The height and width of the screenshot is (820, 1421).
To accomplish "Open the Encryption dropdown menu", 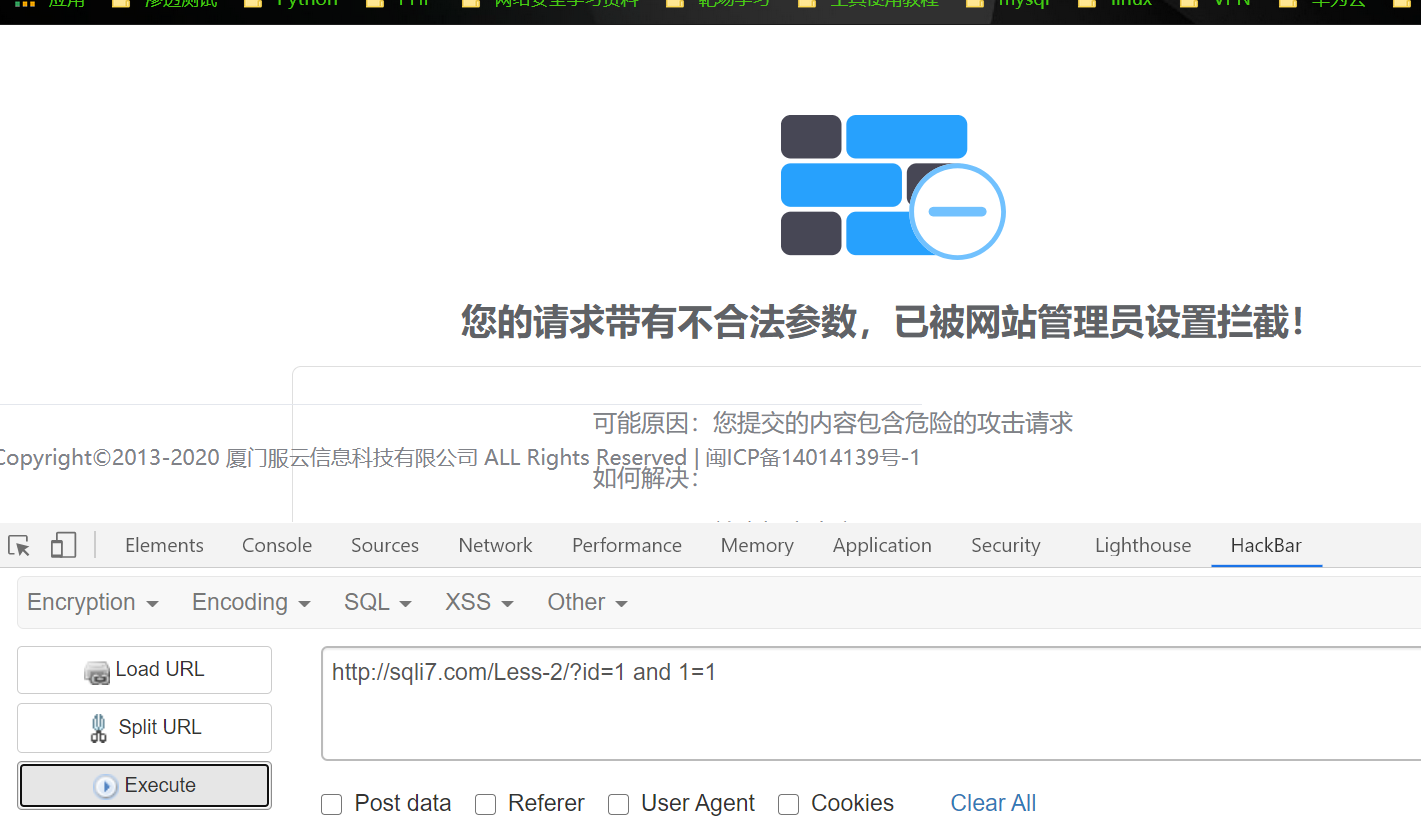I will pyautogui.click(x=93, y=602).
